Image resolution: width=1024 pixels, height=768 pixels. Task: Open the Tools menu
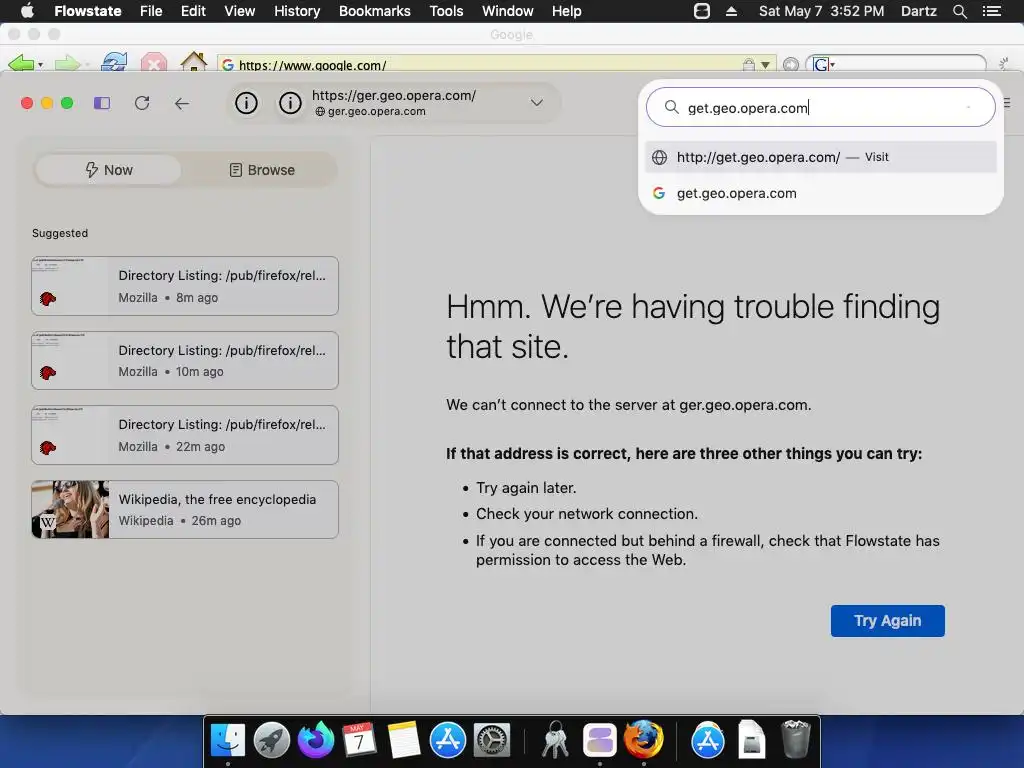click(x=446, y=11)
